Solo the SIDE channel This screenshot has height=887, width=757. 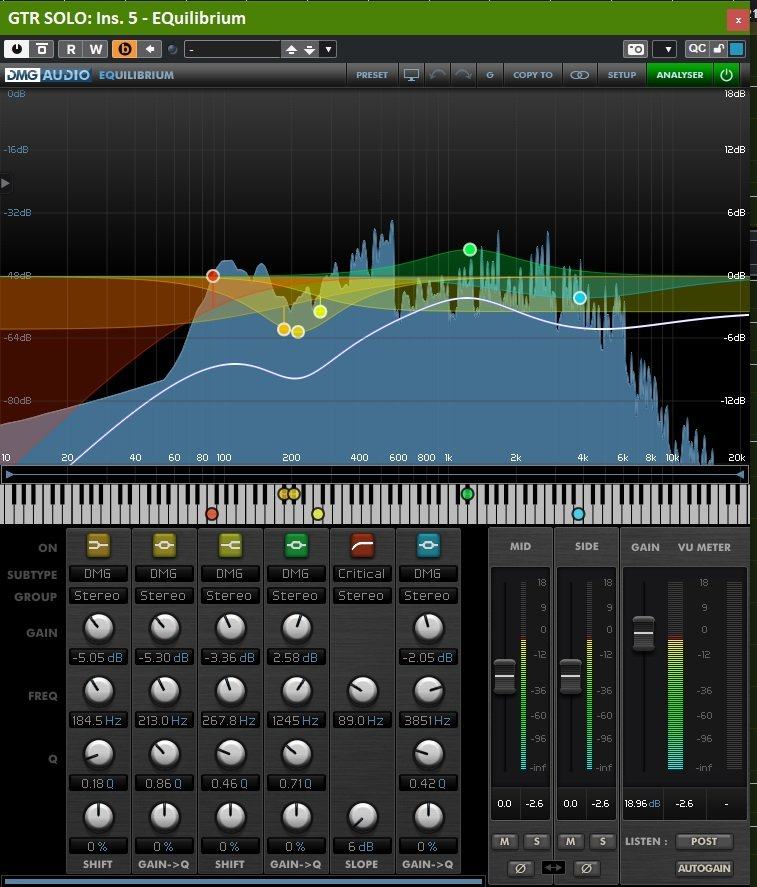[602, 842]
